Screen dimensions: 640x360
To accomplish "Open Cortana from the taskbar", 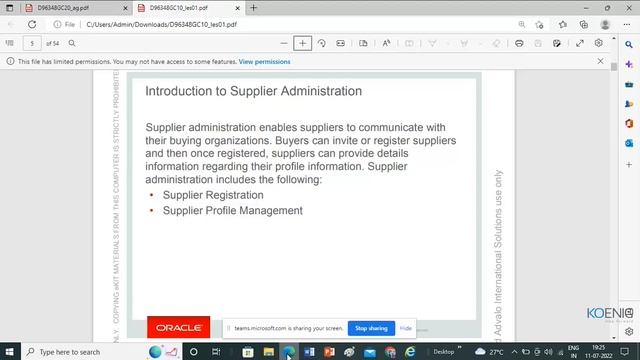I will click(x=194, y=351).
